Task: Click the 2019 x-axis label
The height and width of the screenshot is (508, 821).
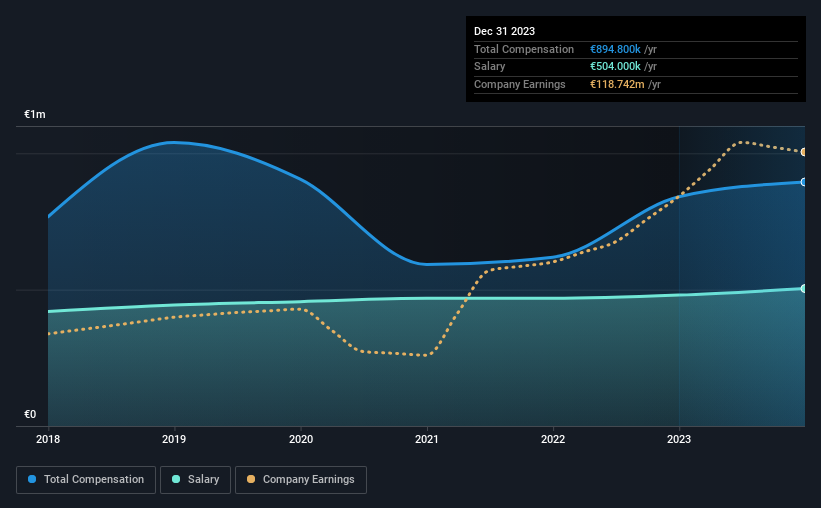Action: [x=174, y=439]
